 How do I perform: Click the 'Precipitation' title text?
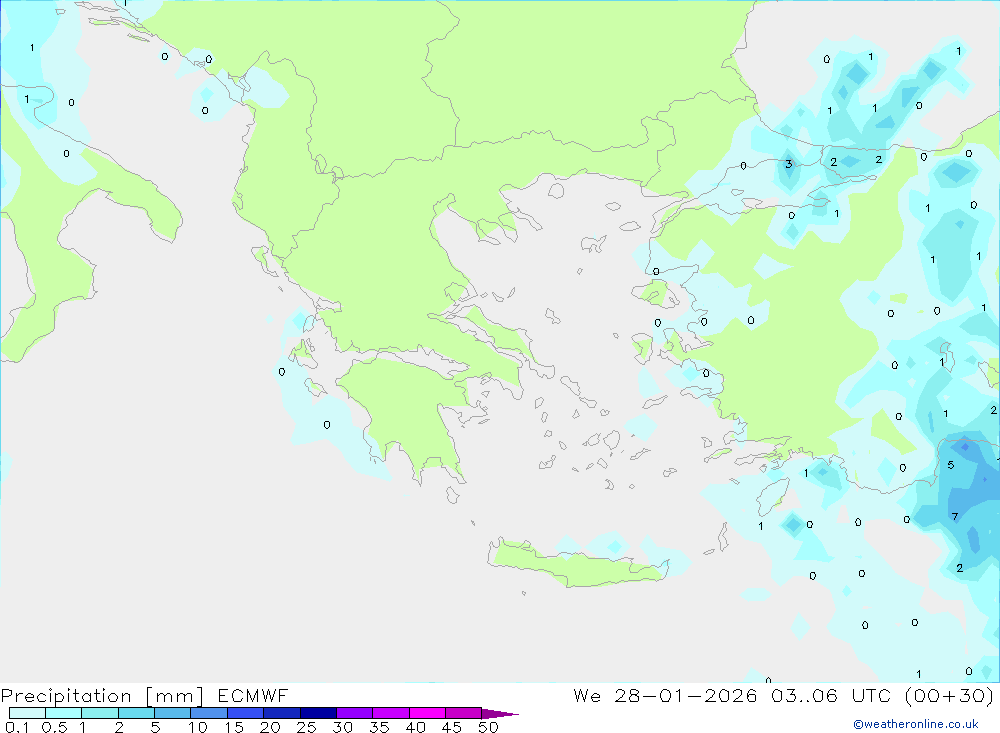pos(66,696)
